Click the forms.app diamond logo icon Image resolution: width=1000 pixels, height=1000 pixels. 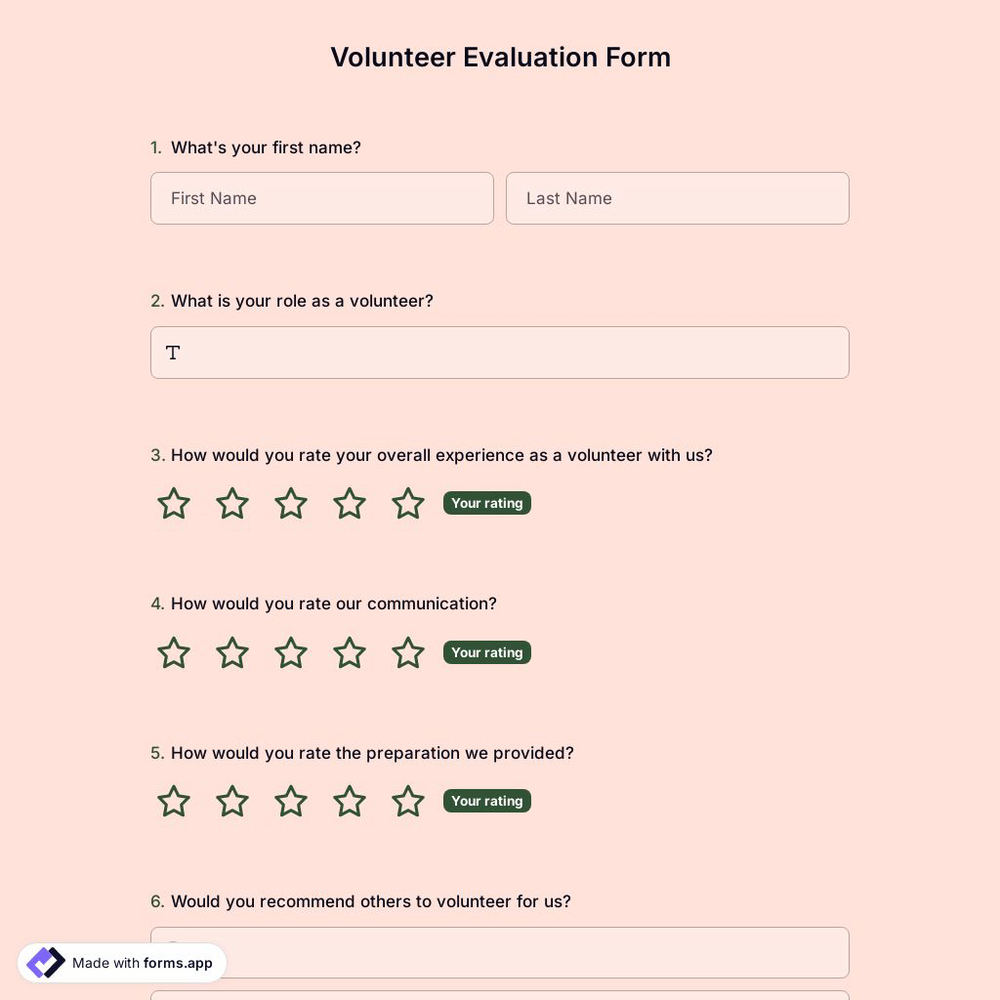point(45,962)
